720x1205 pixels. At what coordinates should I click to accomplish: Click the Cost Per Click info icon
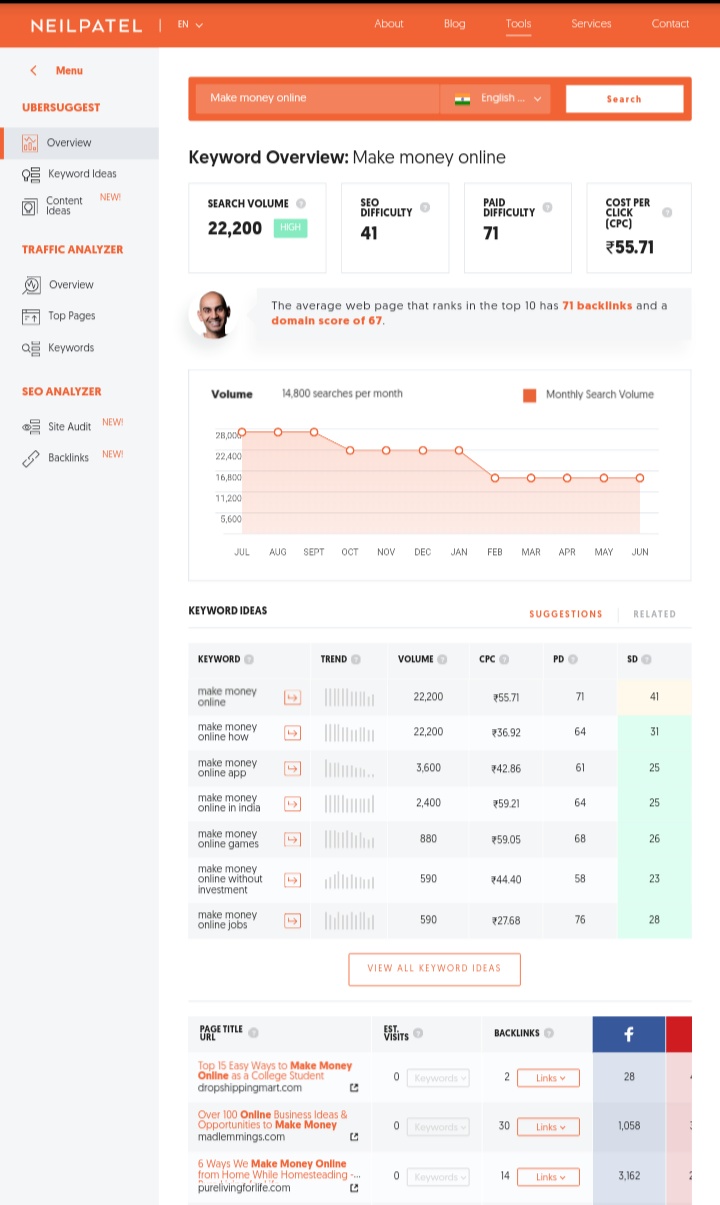pyautogui.click(x=667, y=212)
